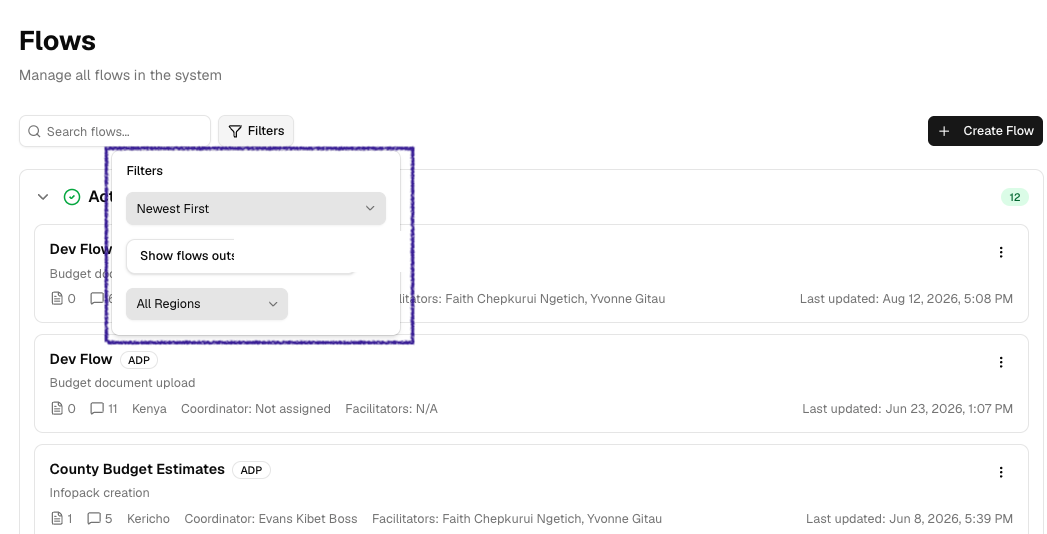
Task: Click Kenya region label
Action: 150,409
